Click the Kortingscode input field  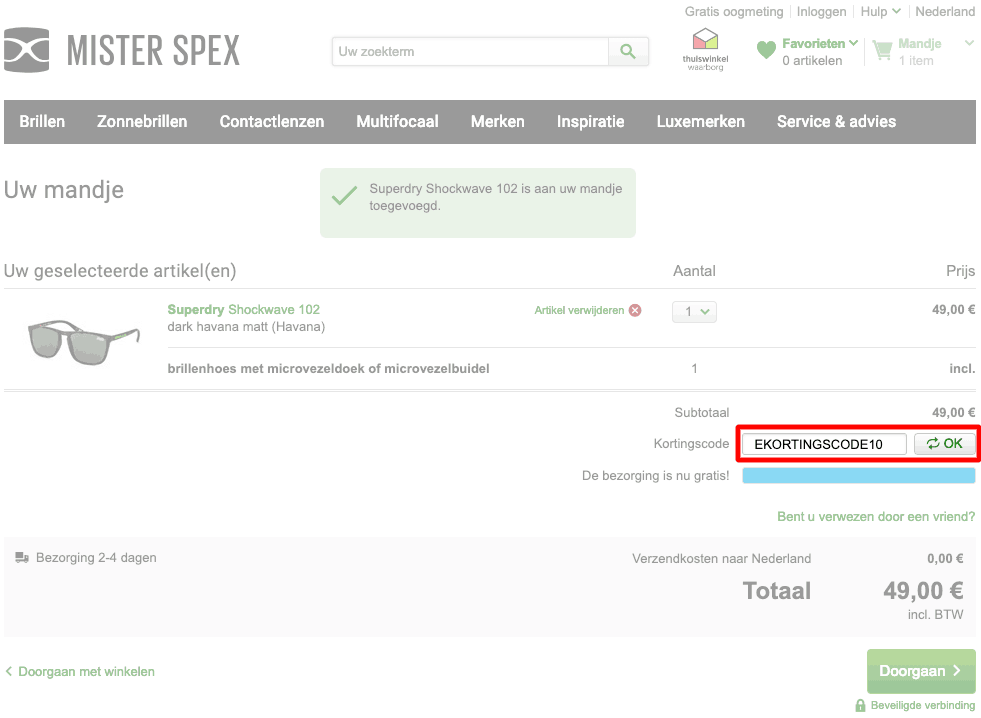[x=824, y=444]
